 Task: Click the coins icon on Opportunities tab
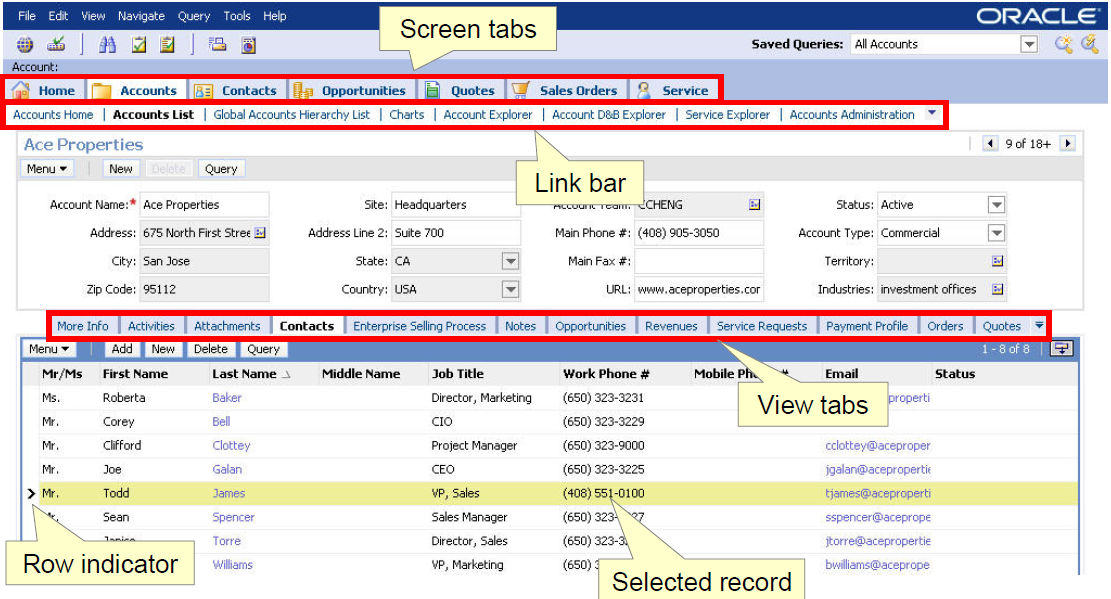click(x=303, y=90)
